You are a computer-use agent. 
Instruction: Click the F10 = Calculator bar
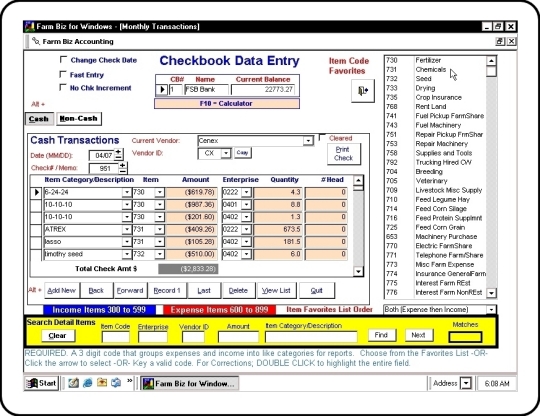[x=227, y=103]
